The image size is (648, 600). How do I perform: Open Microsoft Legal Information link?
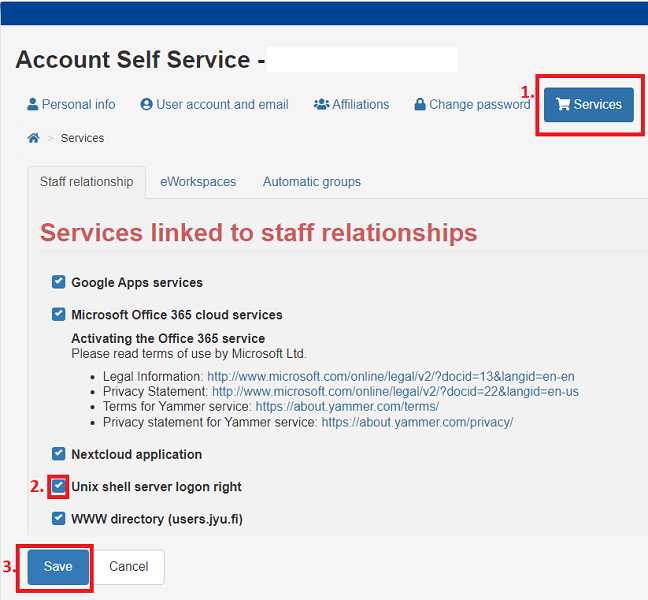tap(392, 376)
